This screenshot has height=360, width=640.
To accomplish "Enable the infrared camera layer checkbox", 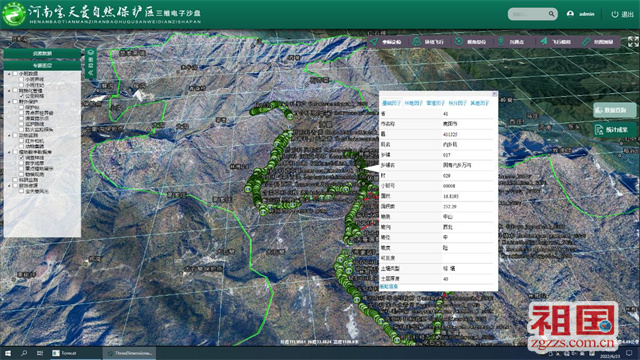I will coord(21,141).
